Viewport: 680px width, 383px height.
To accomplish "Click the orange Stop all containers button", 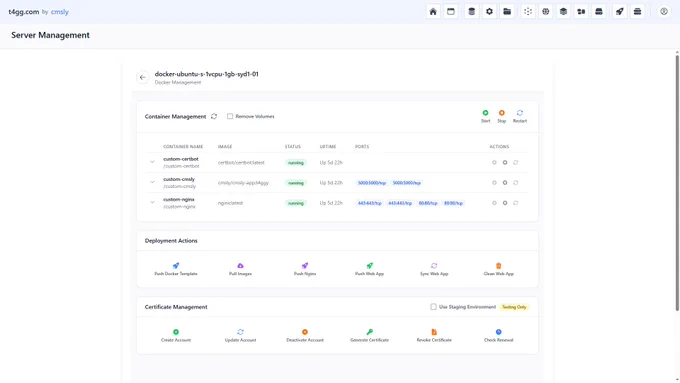I will 501,116.
